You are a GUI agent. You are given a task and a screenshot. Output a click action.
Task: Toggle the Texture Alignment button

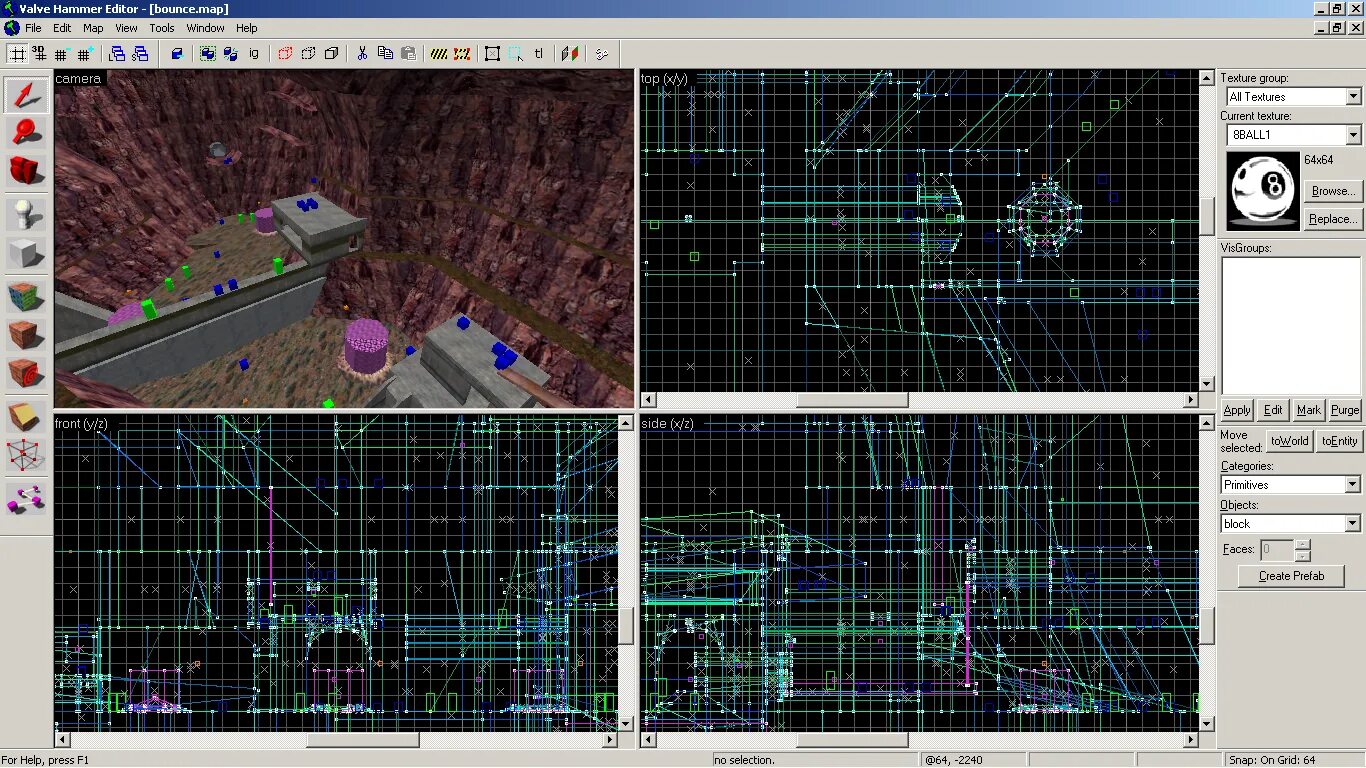click(570, 53)
